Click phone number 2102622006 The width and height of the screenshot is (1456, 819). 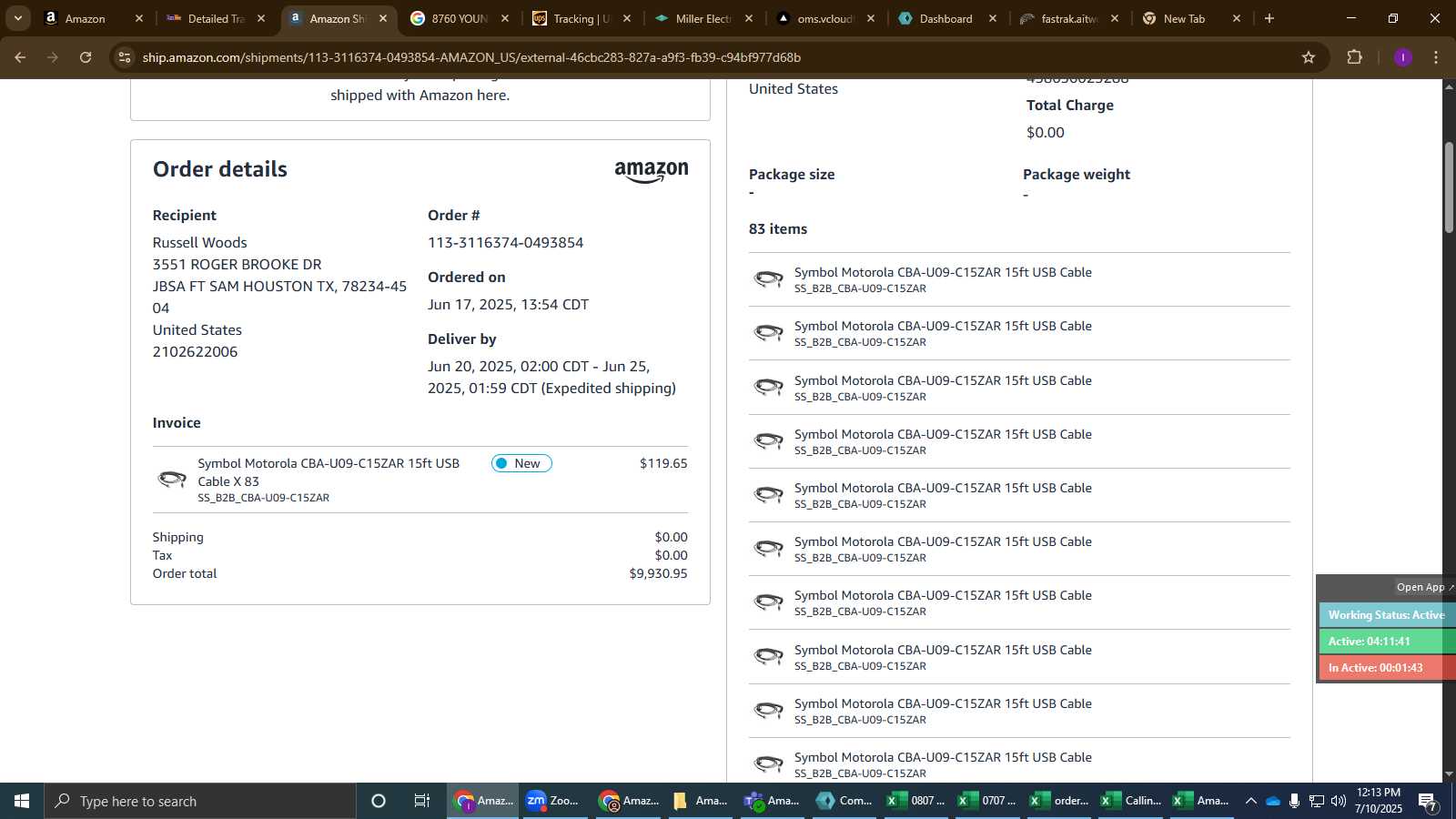coord(195,351)
